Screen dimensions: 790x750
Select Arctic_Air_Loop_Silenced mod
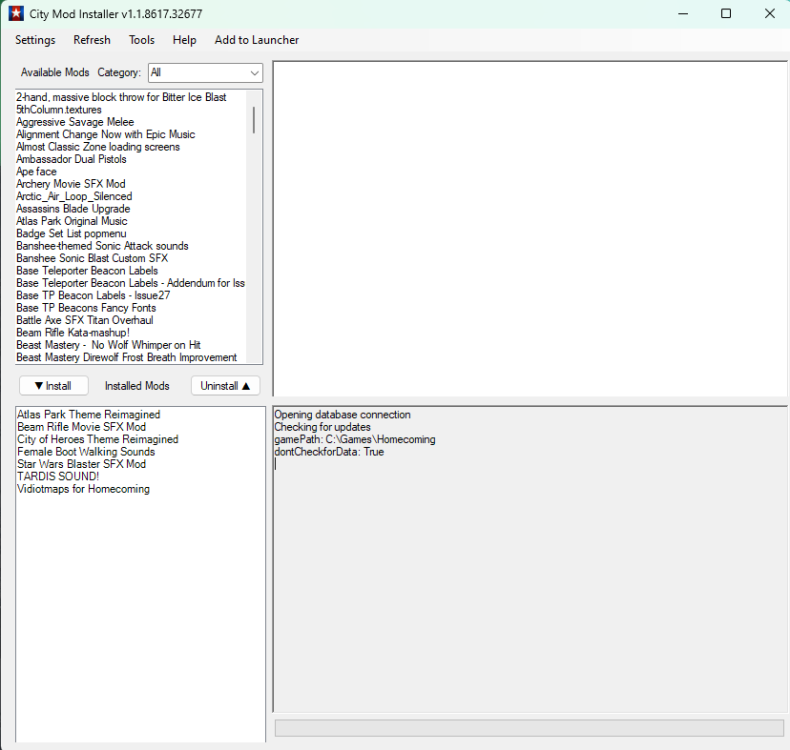coord(75,196)
